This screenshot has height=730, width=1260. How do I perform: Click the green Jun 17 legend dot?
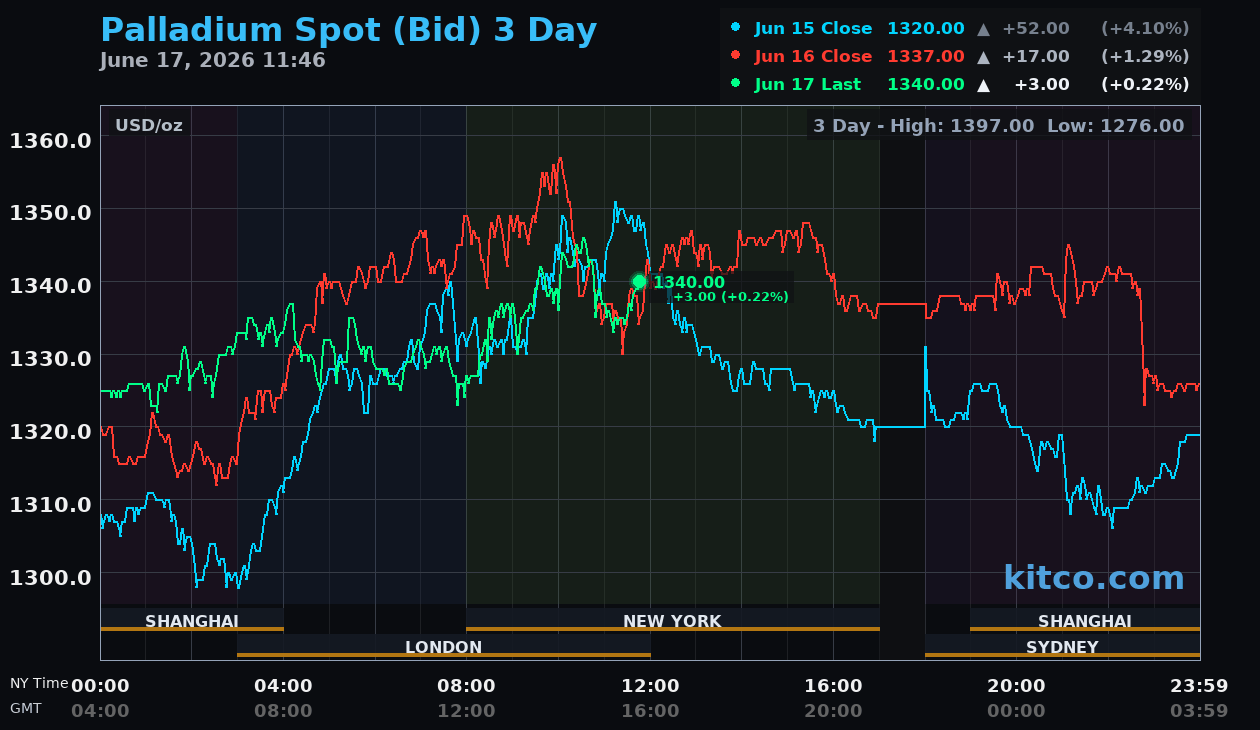pyautogui.click(x=736, y=84)
